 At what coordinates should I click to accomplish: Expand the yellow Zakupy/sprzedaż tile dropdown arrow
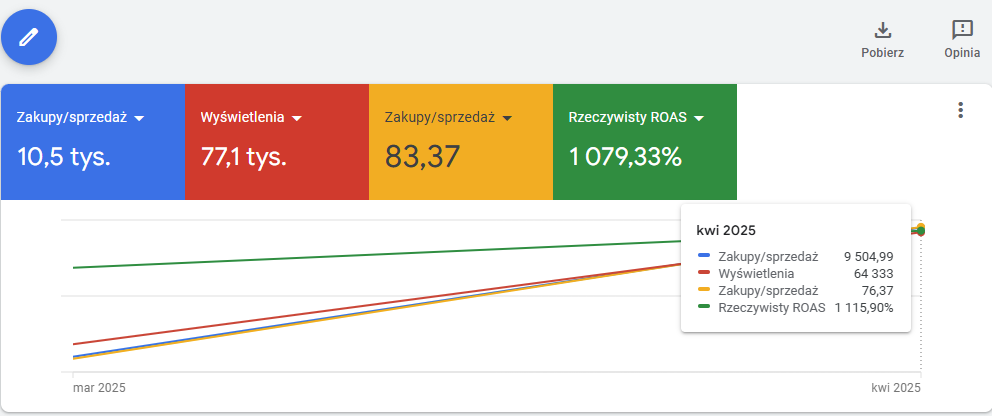(x=507, y=118)
